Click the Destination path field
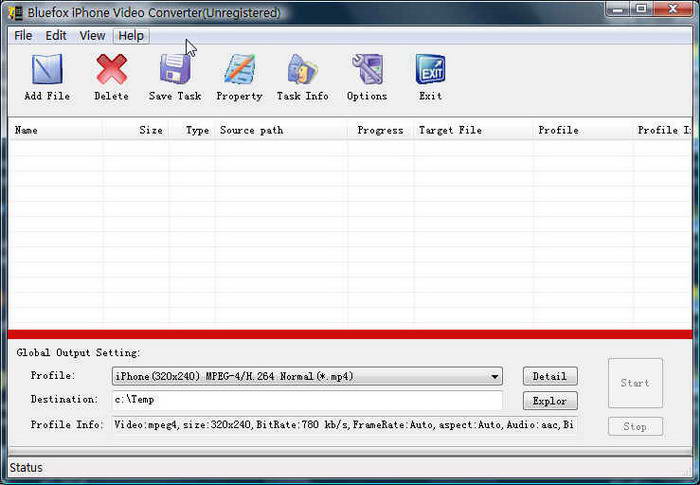 click(307, 400)
